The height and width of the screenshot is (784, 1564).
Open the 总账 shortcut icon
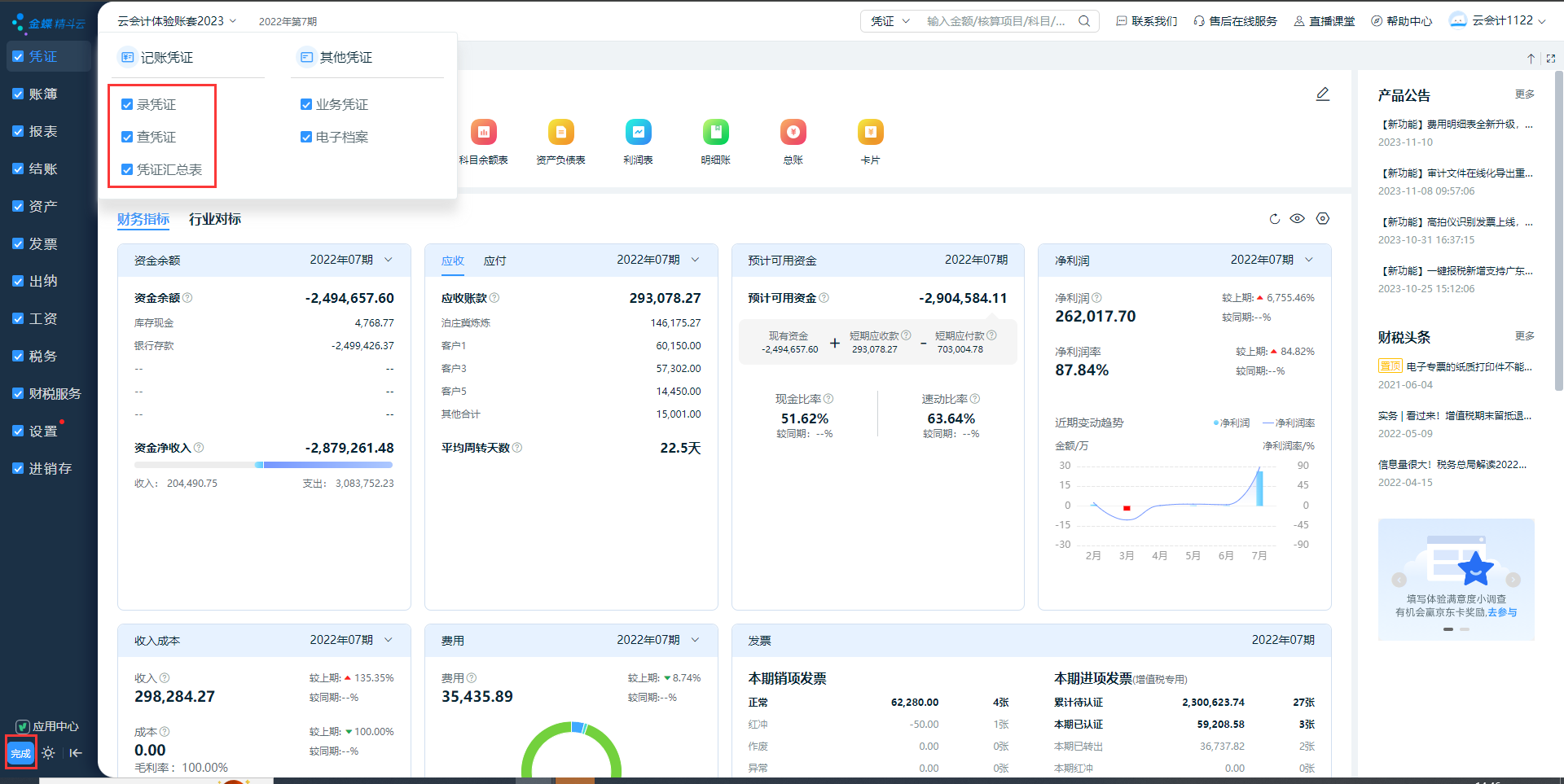tap(793, 133)
